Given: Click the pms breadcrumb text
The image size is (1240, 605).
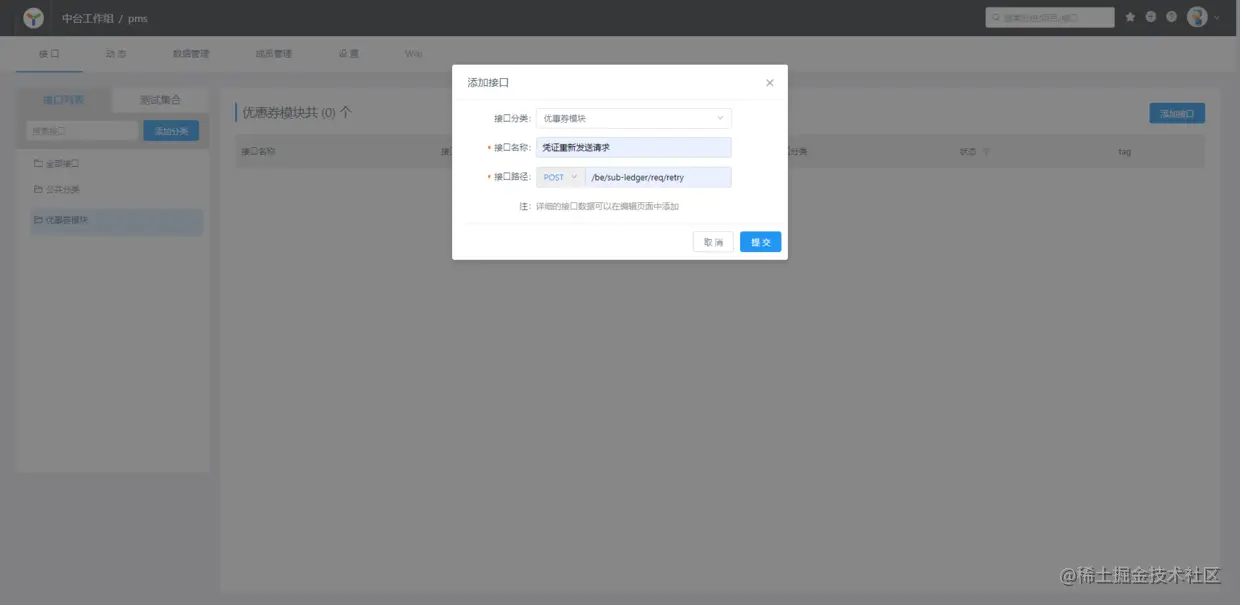Looking at the screenshot, I should pyautogui.click(x=138, y=19).
